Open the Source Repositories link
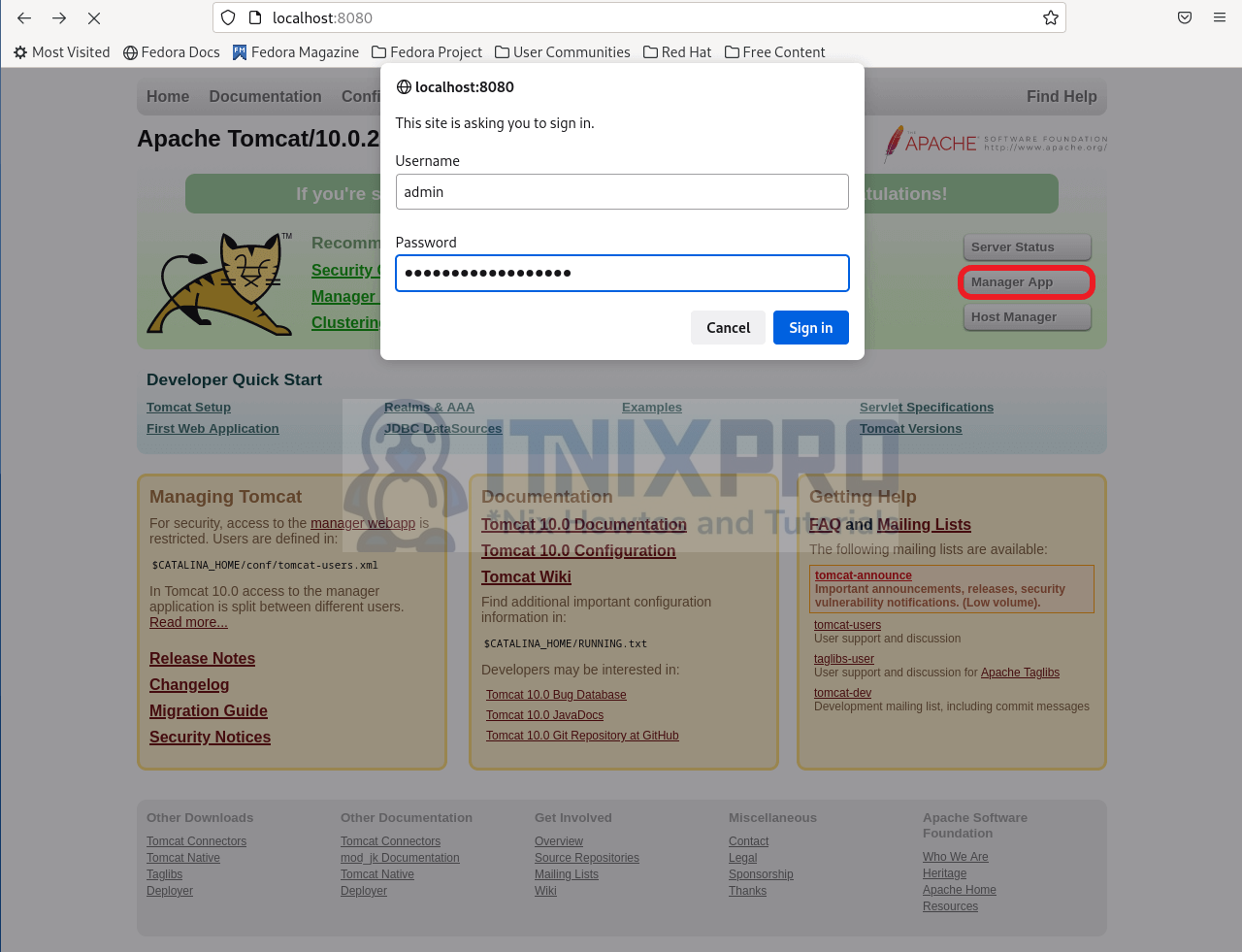The image size is (1242, 952). 587,858
